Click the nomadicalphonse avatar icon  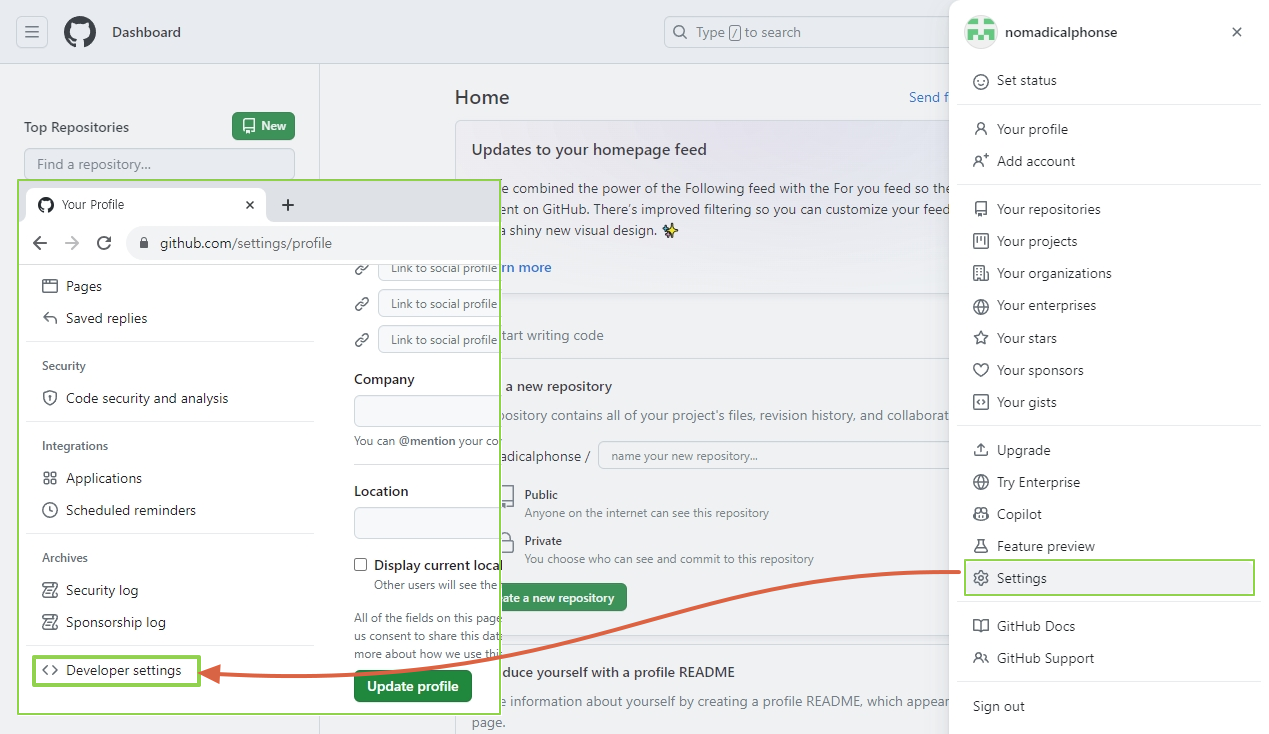981,32
